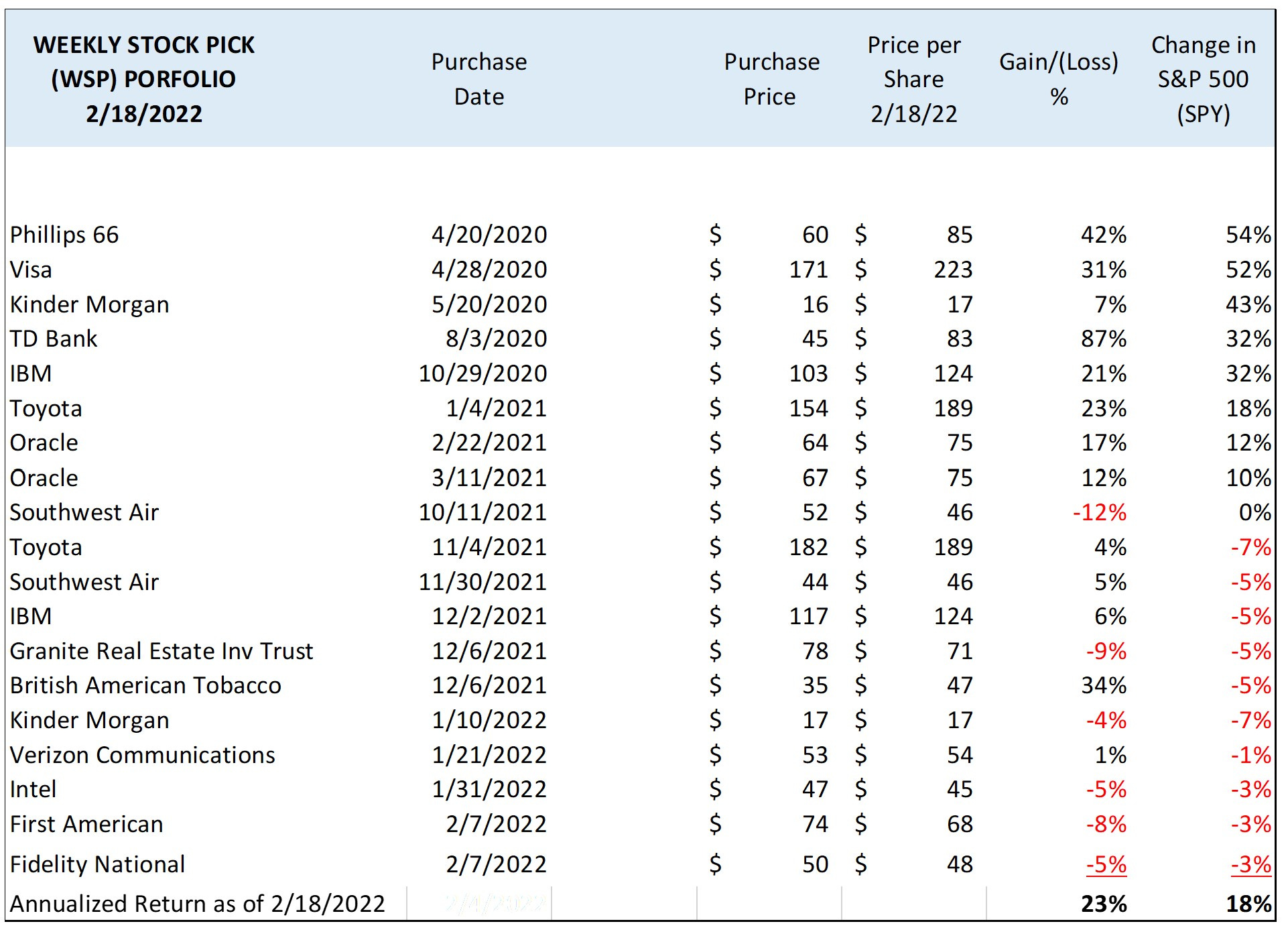Screen dimensions: 1288x936
Task: Click purchase date 1/21/2022
Action: 489,755
